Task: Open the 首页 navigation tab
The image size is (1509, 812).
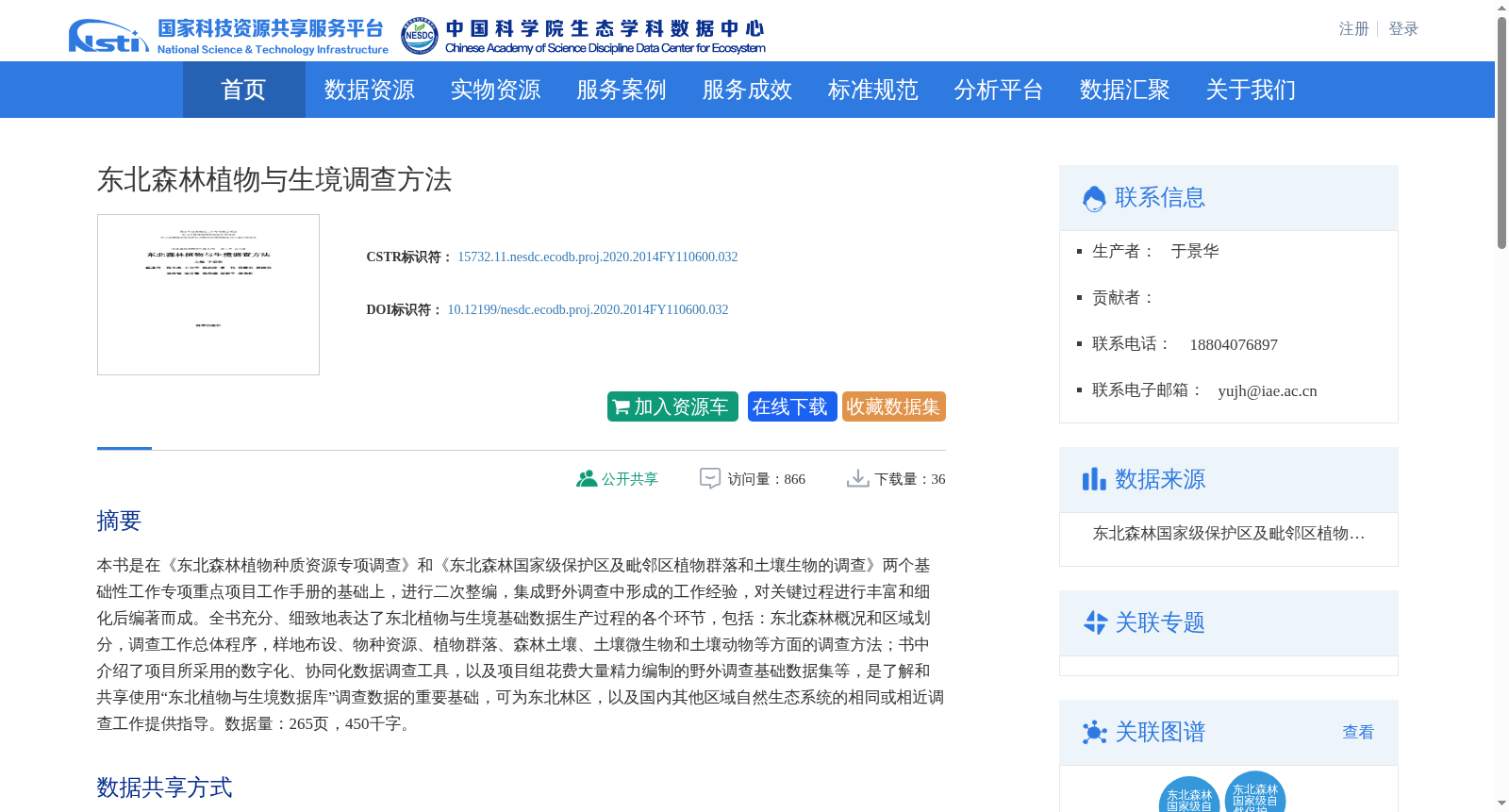Action: [243, 90]
